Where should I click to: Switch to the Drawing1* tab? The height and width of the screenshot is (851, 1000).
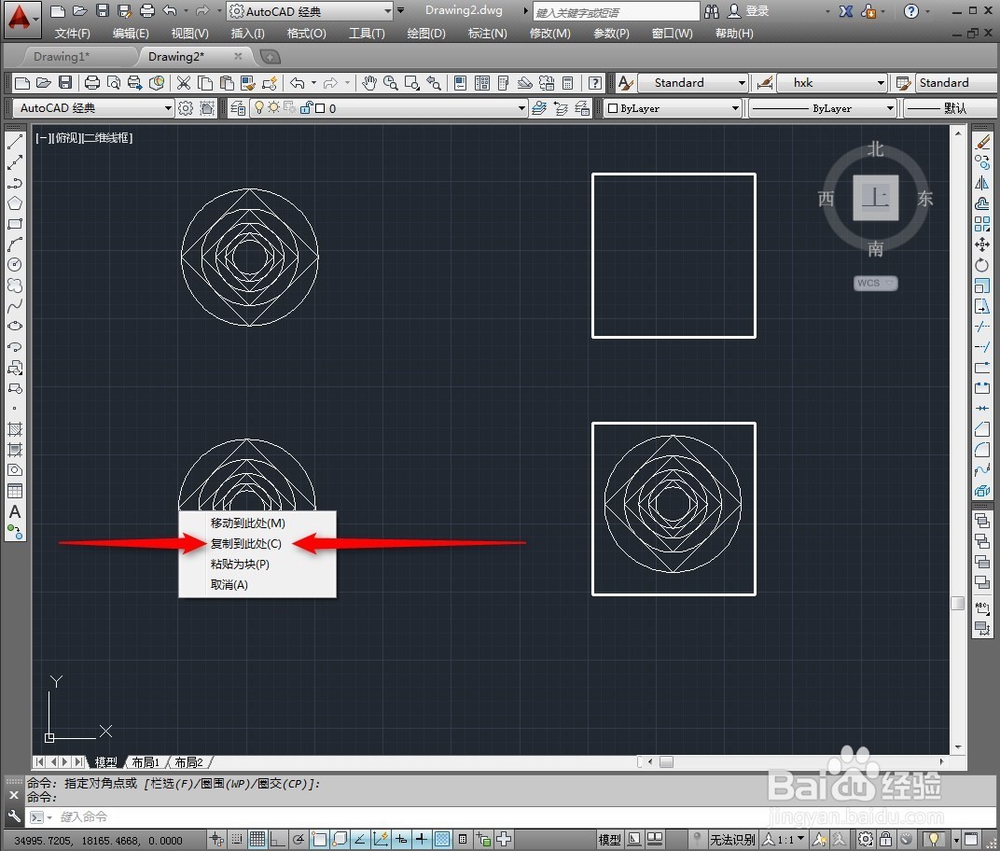pyautogui.click(x=61, y=57)
